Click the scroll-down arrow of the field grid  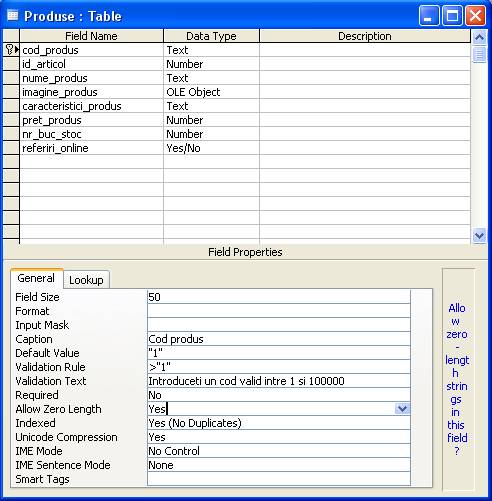coord(479,236)
